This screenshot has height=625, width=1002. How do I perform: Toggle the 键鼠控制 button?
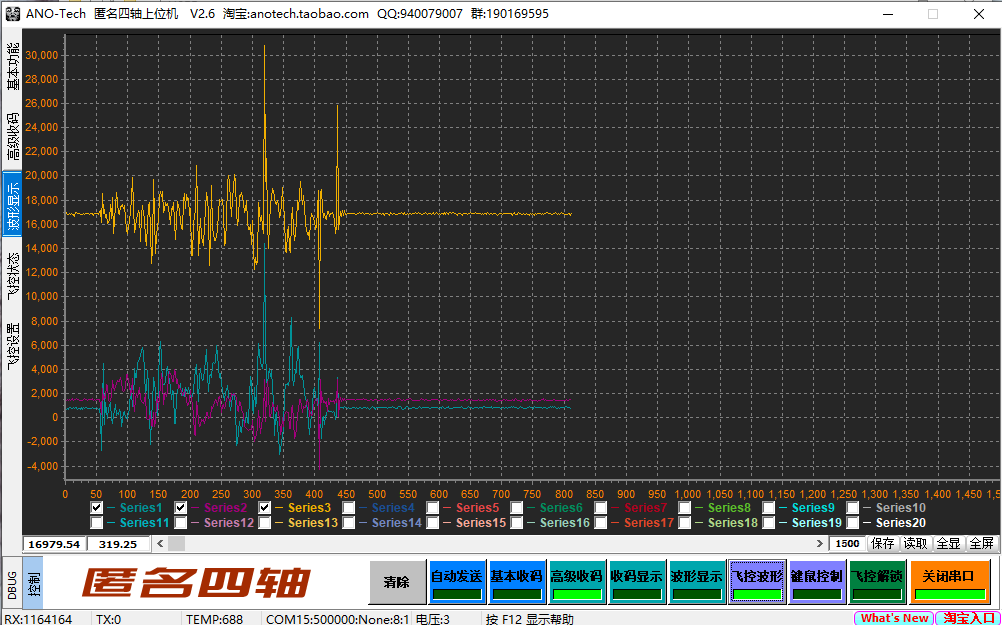[x=817, y=582]
